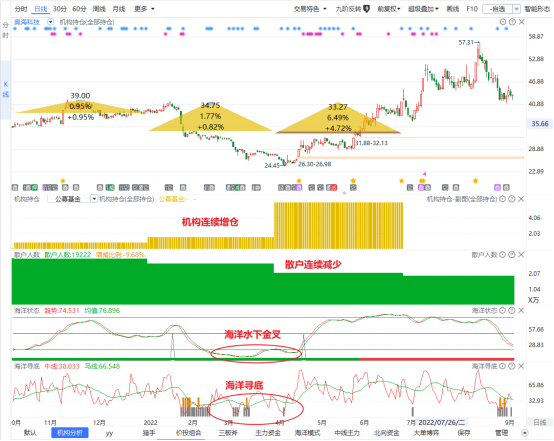This screenshot has height=441, width=554.
Task: Select the 周线 weekly period
Action: 99,9
